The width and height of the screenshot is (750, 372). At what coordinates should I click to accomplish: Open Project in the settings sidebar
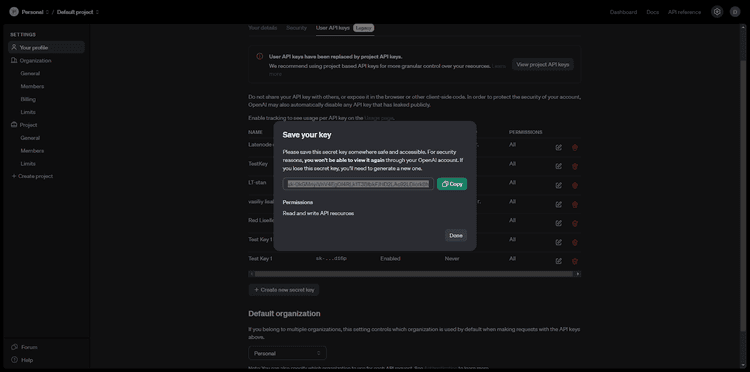pos(24,125)
